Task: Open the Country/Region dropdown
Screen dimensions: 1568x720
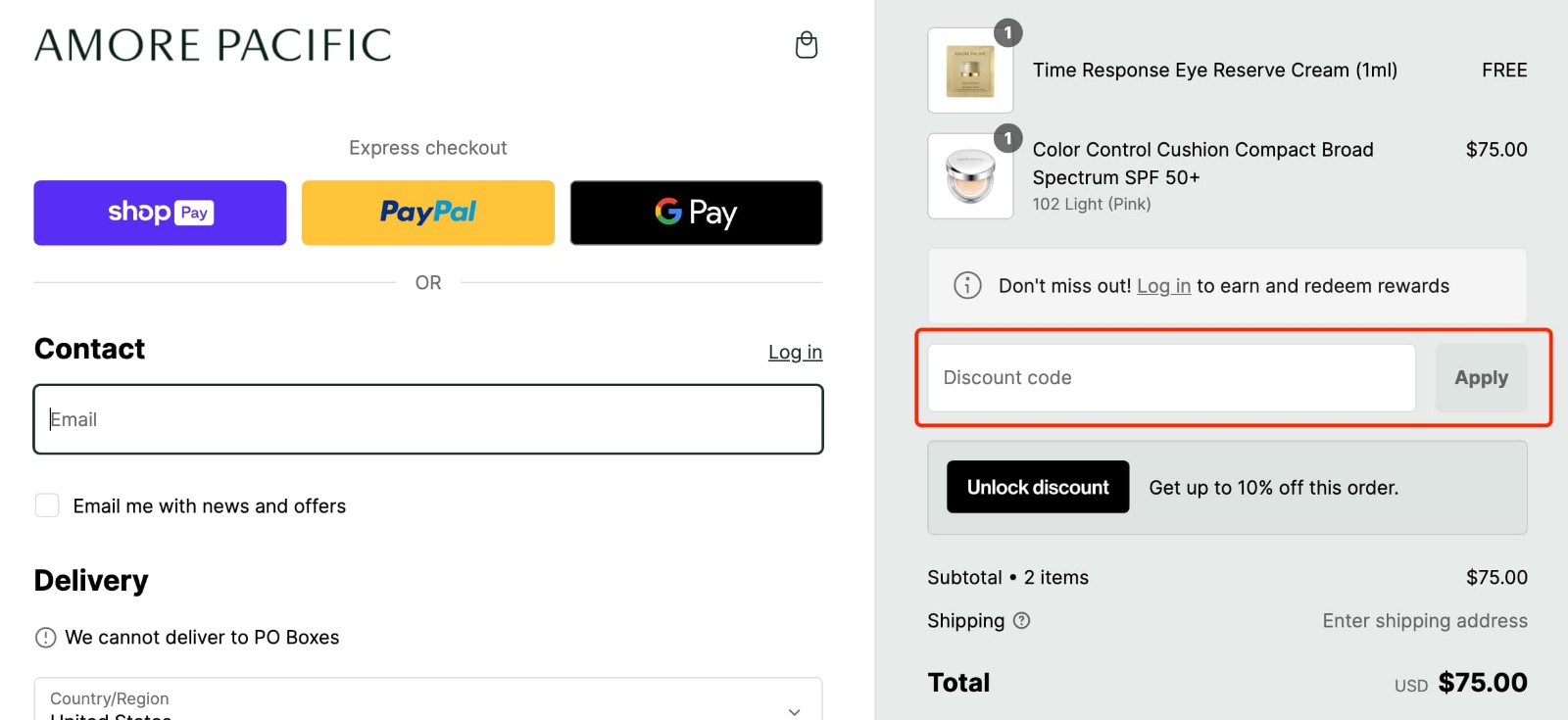Action: coord(428,697)
